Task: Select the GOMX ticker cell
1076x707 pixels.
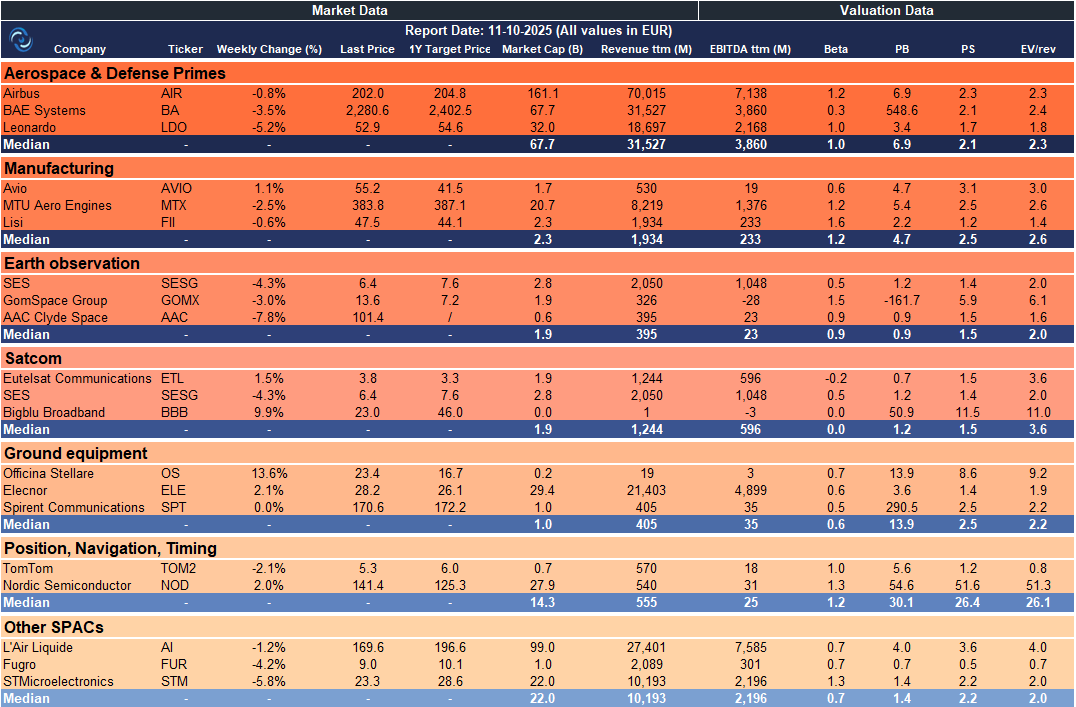Action: tap(180, 301)
